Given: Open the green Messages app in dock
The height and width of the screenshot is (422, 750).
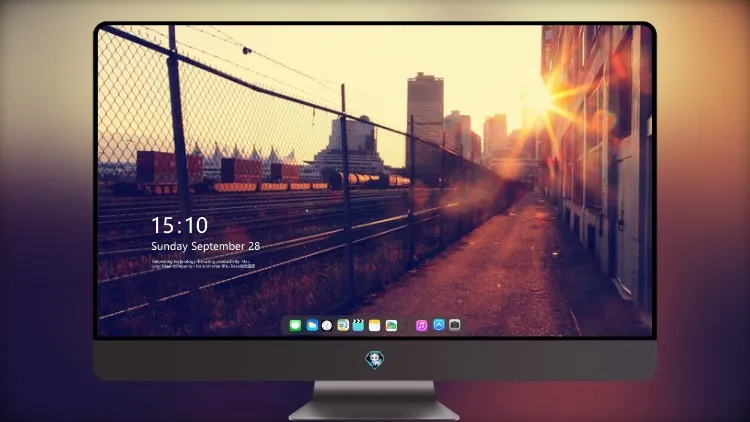Looking at the screenshot, I should point(296,325).
